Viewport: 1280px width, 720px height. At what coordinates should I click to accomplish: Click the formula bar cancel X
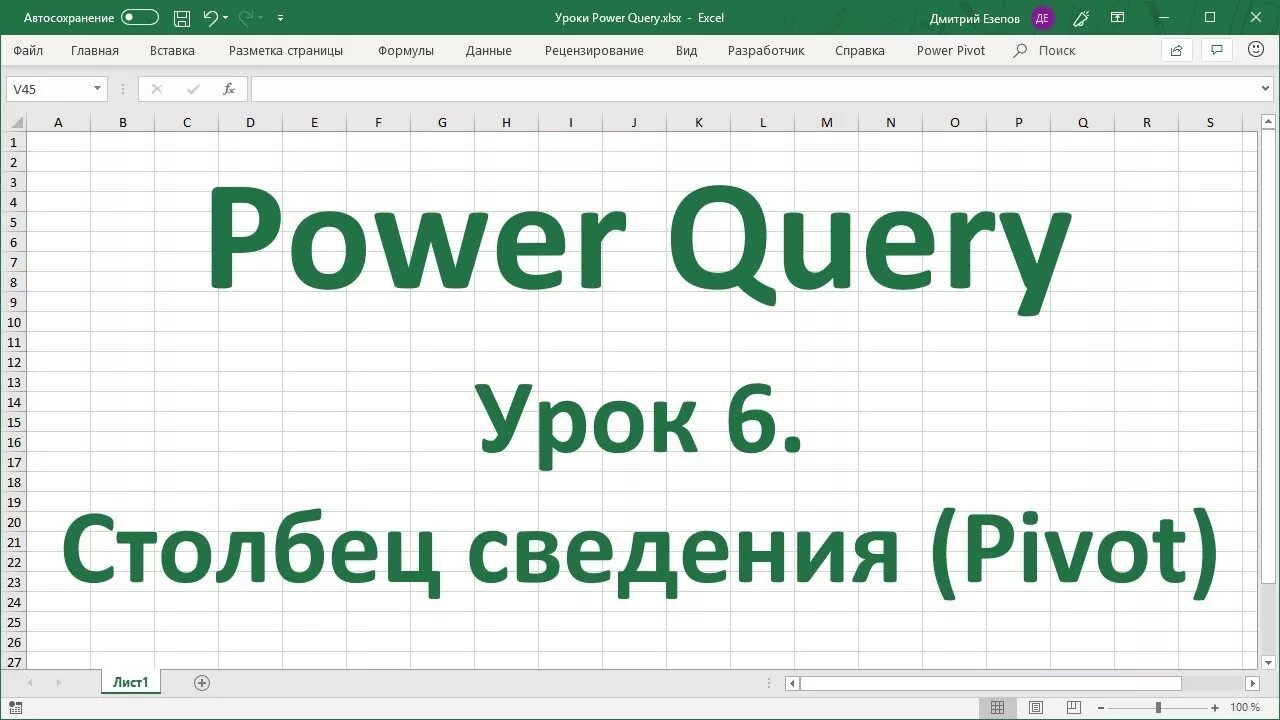point(156,89)
